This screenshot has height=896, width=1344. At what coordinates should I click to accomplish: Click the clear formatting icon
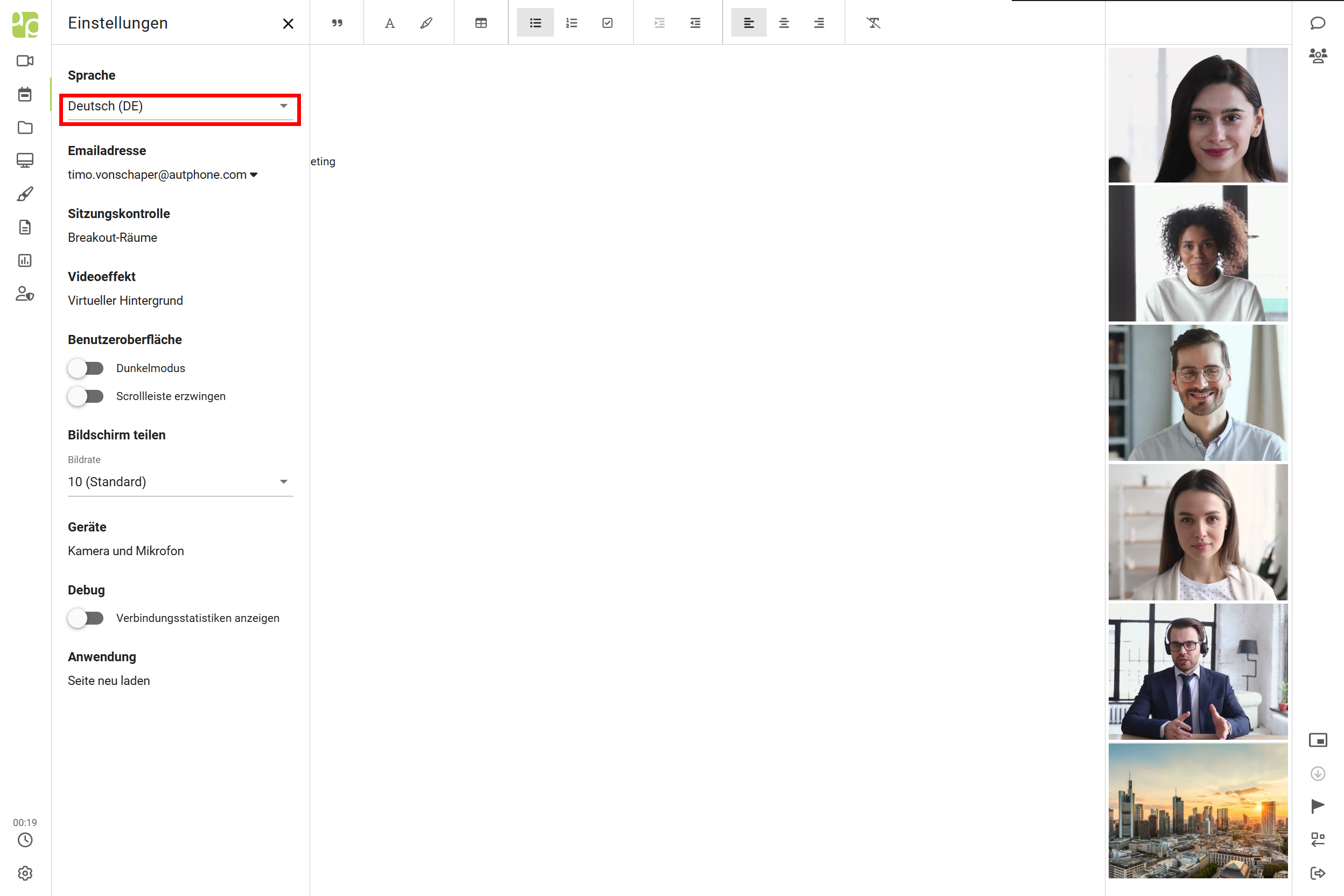pyautogui.click(x=873, y=23)
